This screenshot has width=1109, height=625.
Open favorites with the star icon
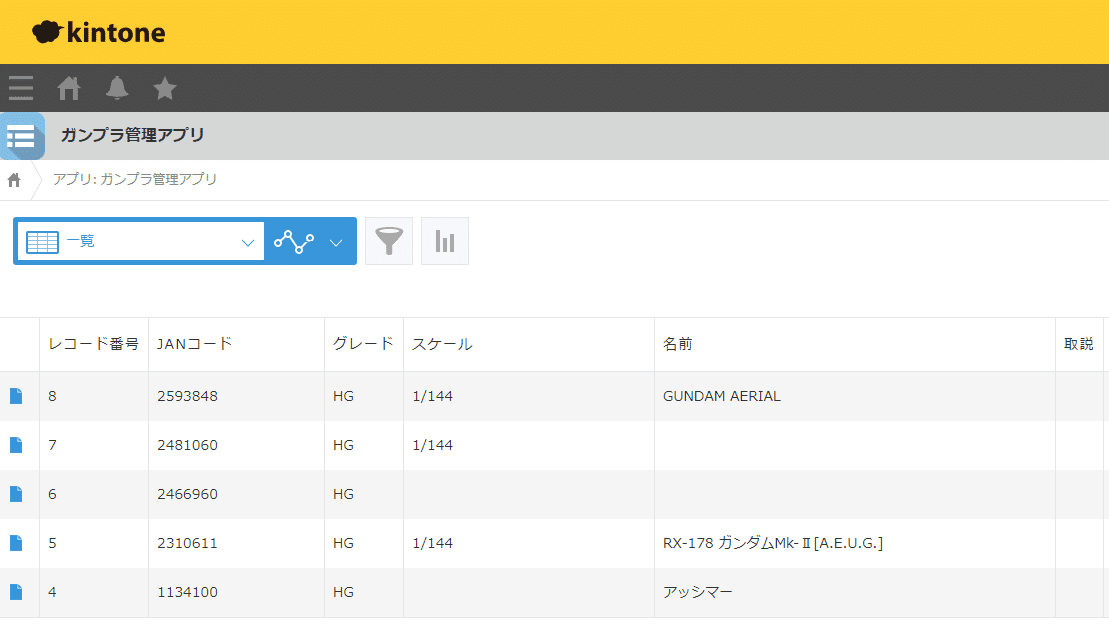pos(164,88)
